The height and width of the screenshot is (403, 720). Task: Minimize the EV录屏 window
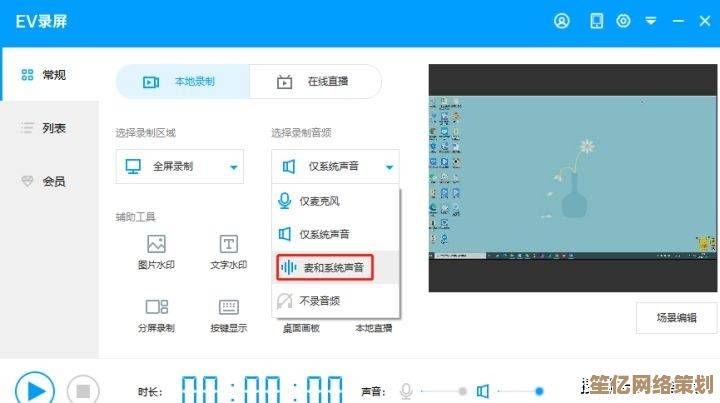(x=678, y=21)
